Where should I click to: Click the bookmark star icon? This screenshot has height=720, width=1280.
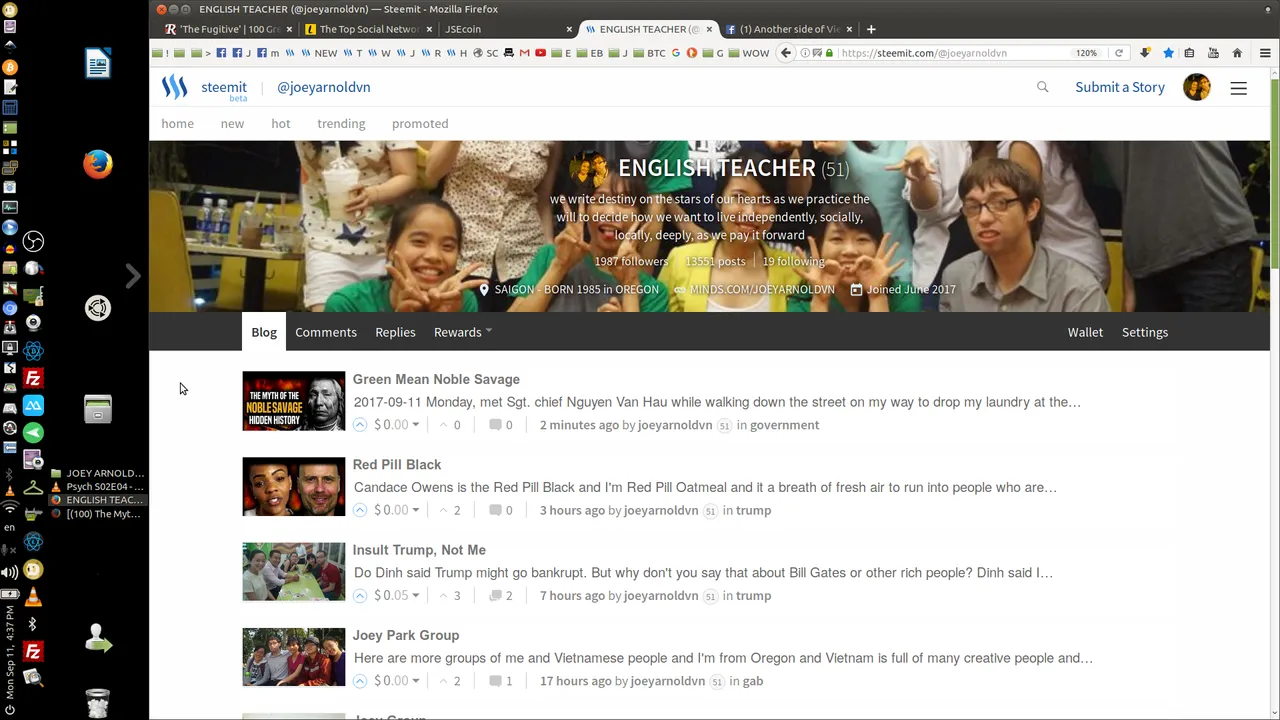pyautogui.click(x=1168, y=53)
